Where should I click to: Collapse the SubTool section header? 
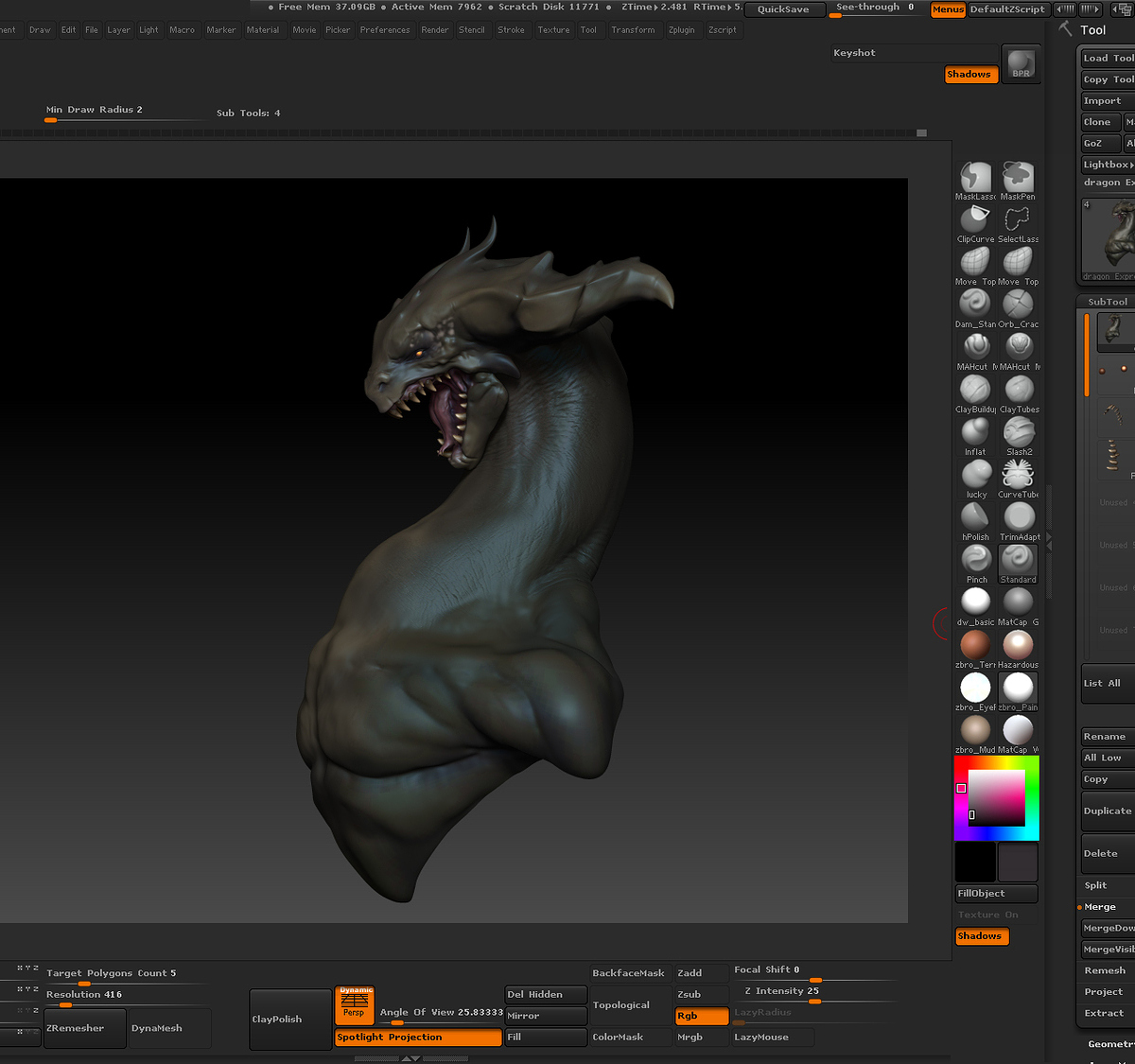pyautogui.click(x=1108, y=302)
